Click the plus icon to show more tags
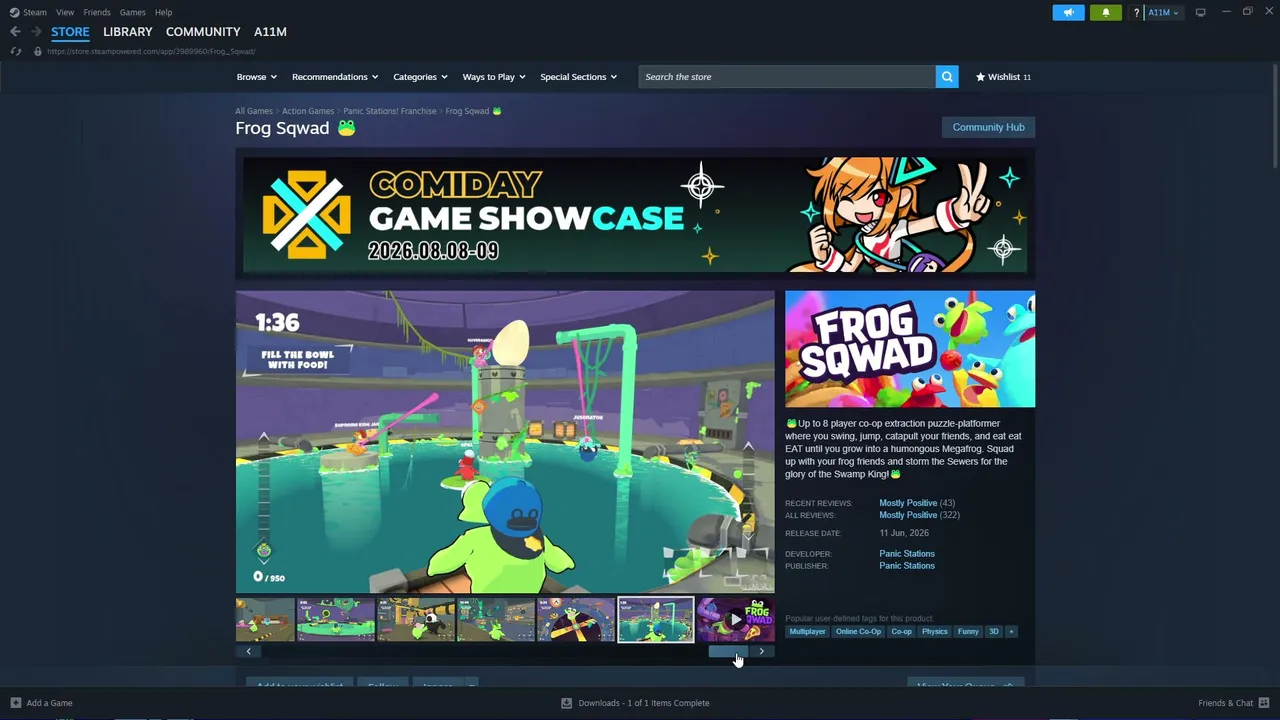Viewport: 1280px width, 720px height. (1011, 632)
